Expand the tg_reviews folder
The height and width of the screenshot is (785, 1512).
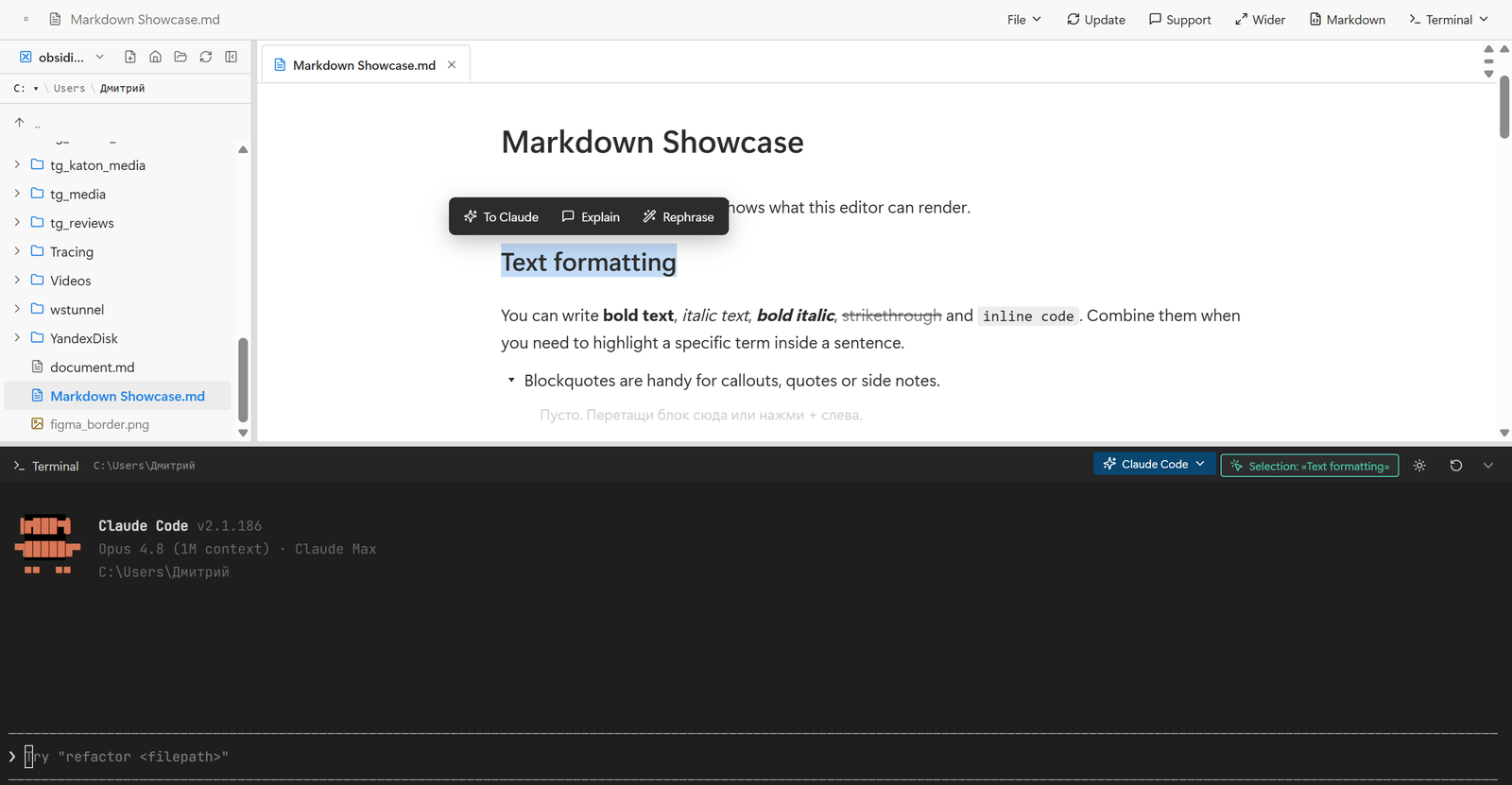click(17, 222)
